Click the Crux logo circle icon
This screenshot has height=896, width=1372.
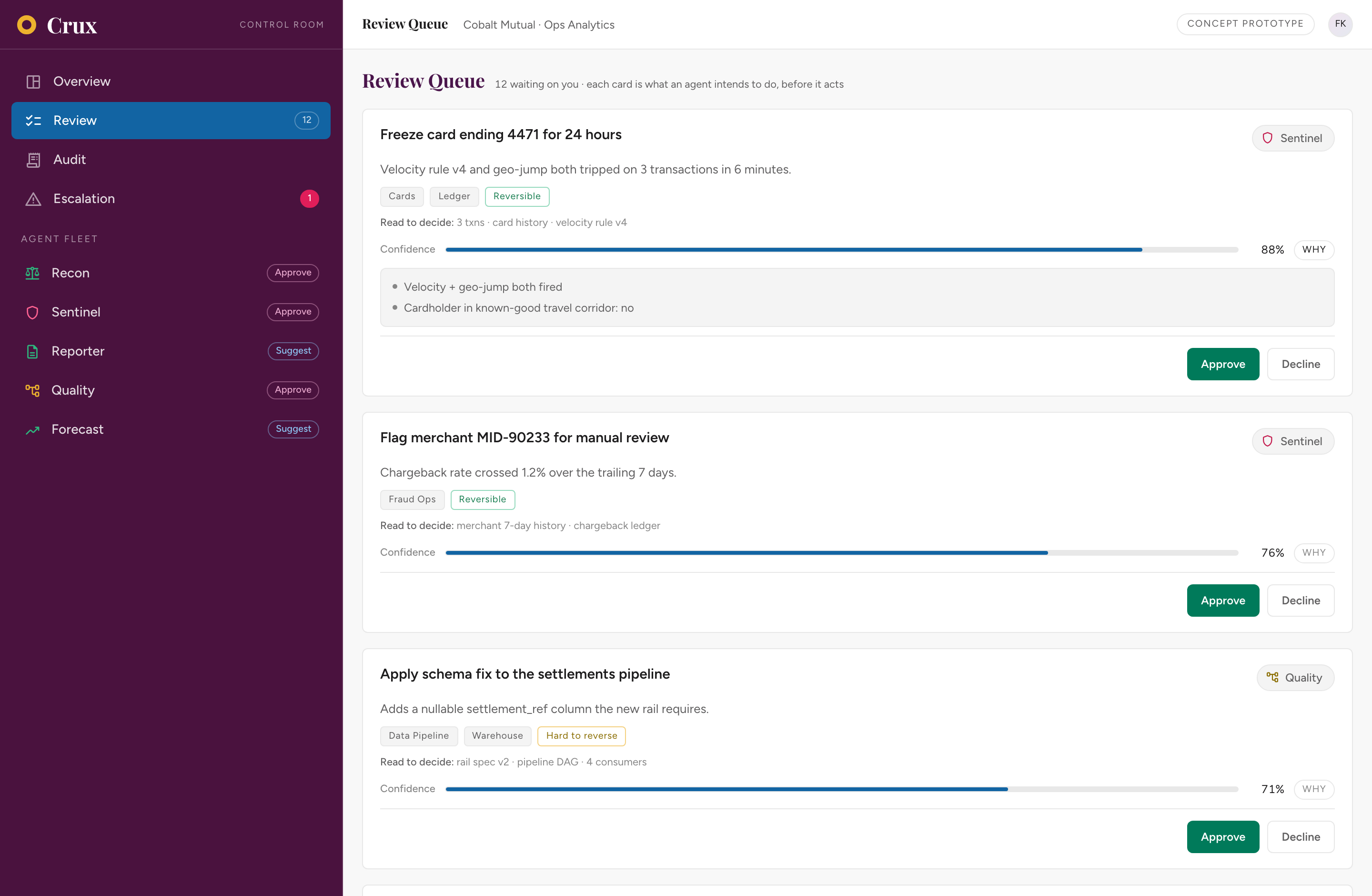click(x=27, y=25)
